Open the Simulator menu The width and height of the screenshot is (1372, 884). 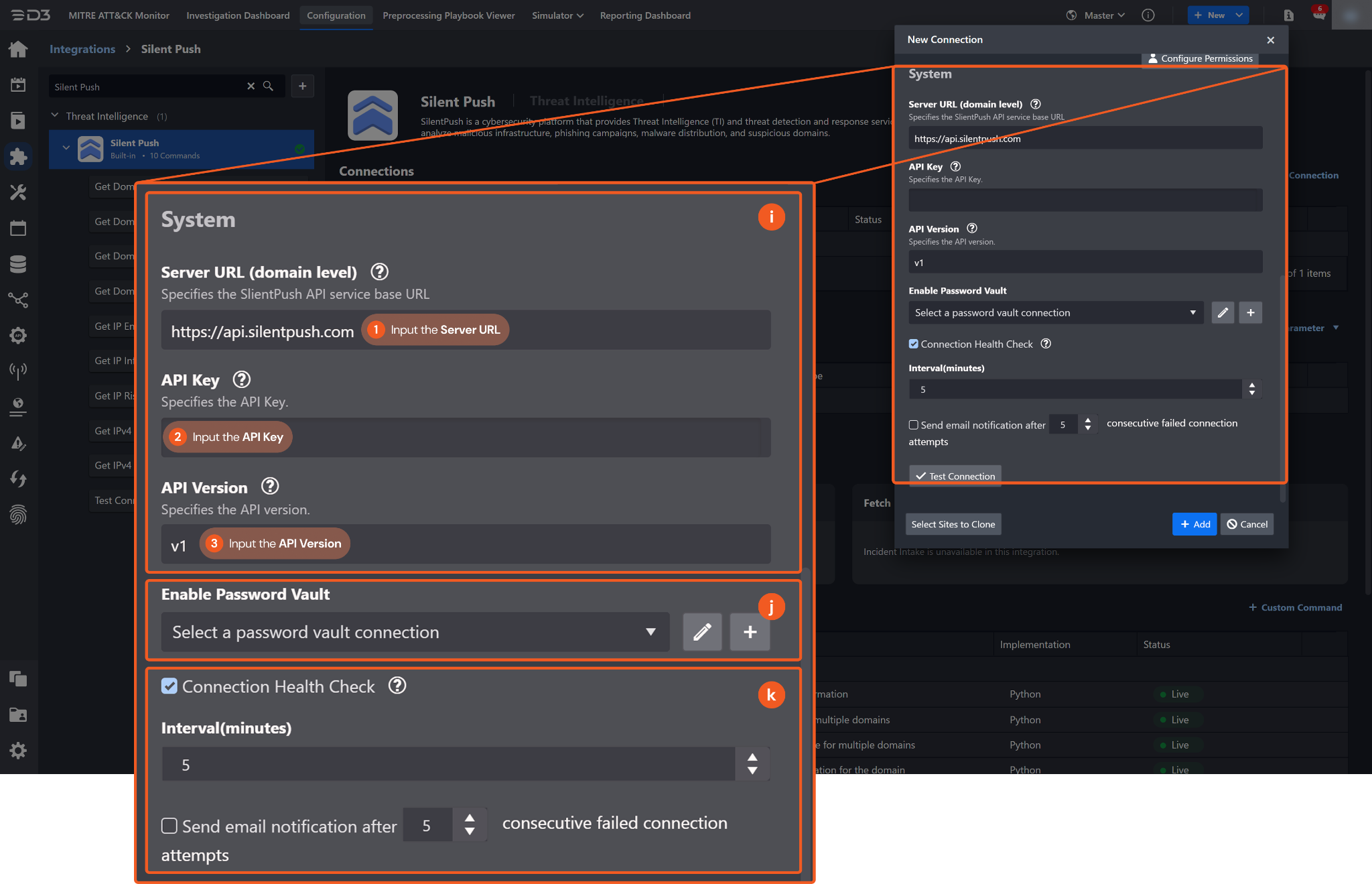pos(557,15)
